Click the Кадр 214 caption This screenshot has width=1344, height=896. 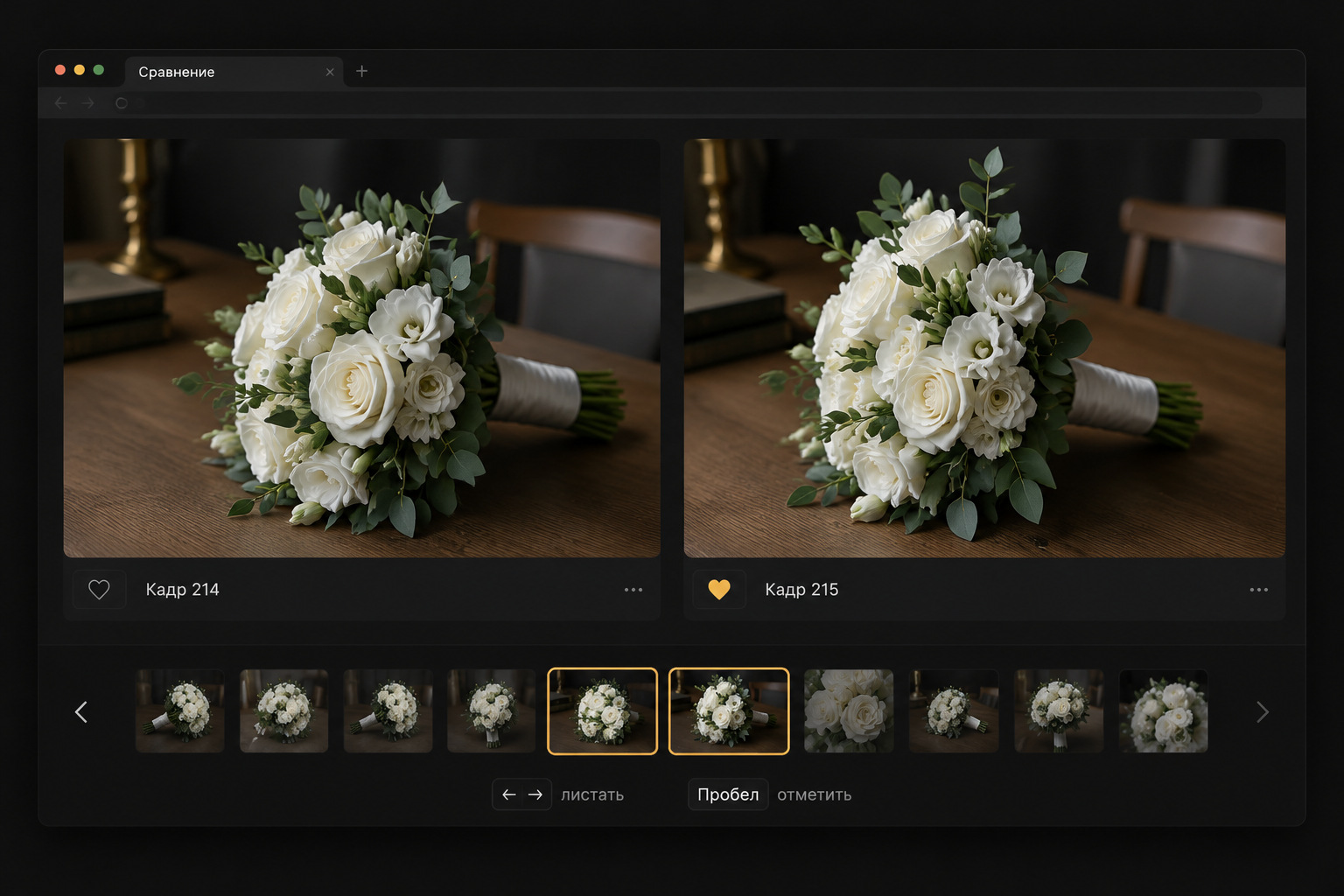[x=182, y=590]
